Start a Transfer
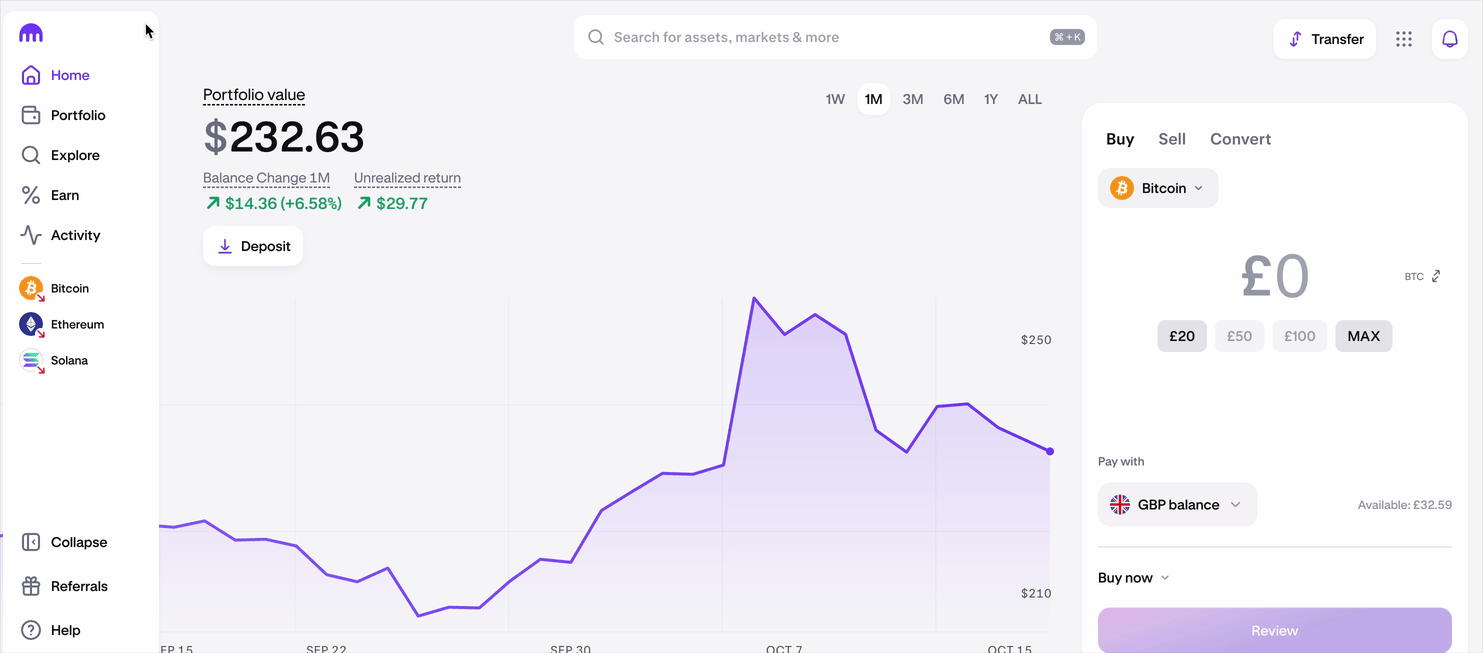 coord(1324,39)
